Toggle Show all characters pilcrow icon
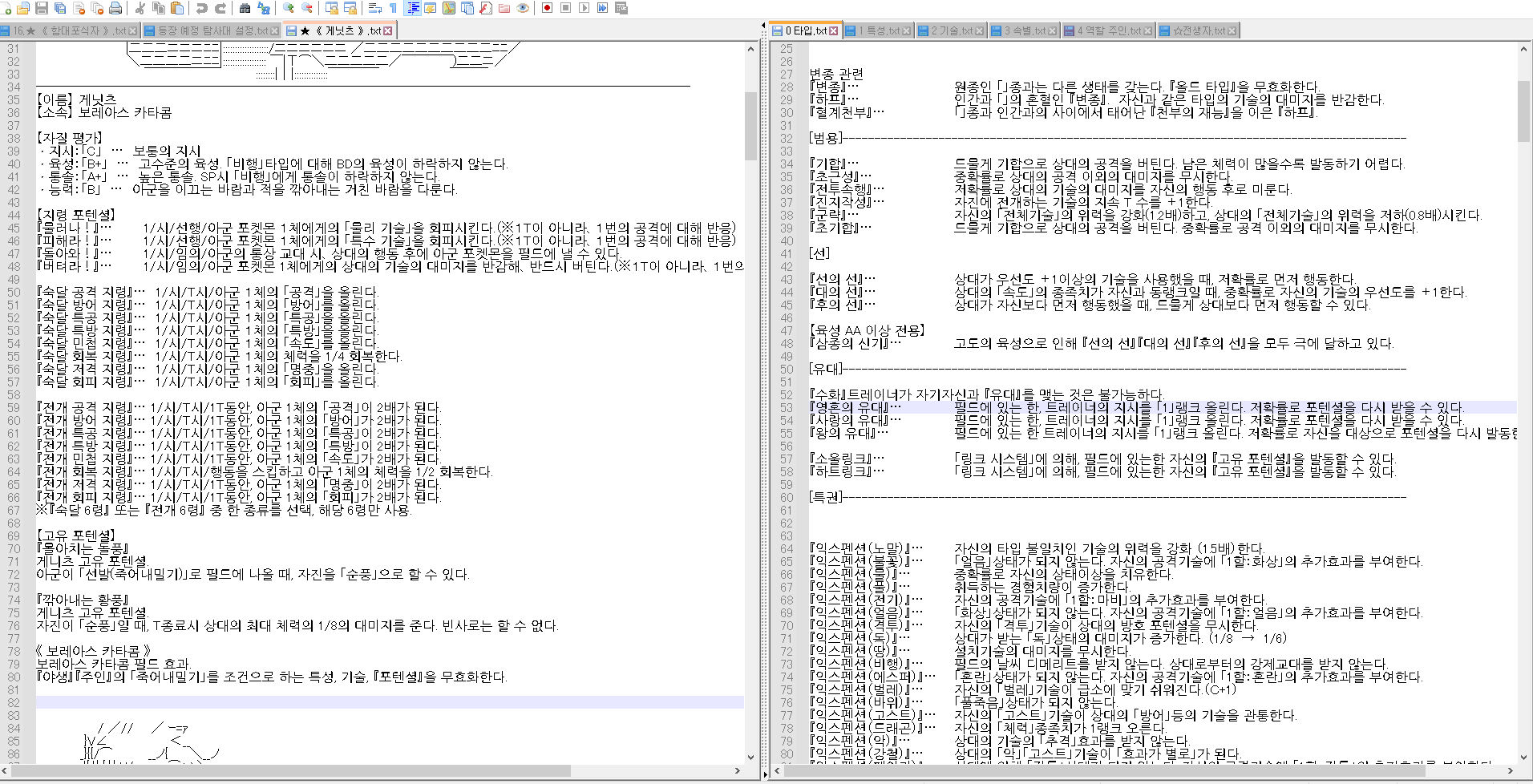The height and width of the screenshot is (784, 1533). pyautogui.click(x=393, y=8)
